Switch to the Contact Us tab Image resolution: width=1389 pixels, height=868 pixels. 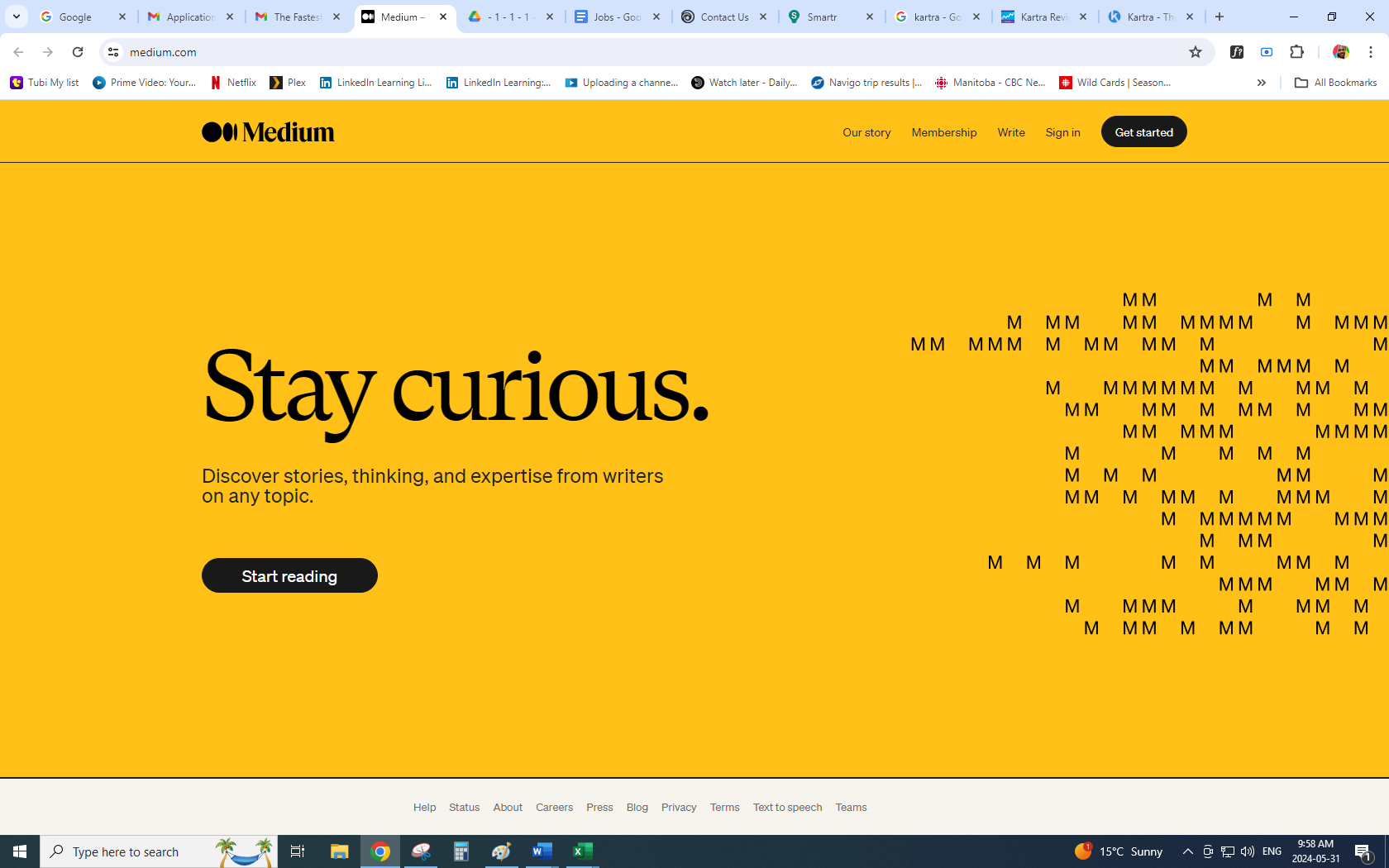723,17
